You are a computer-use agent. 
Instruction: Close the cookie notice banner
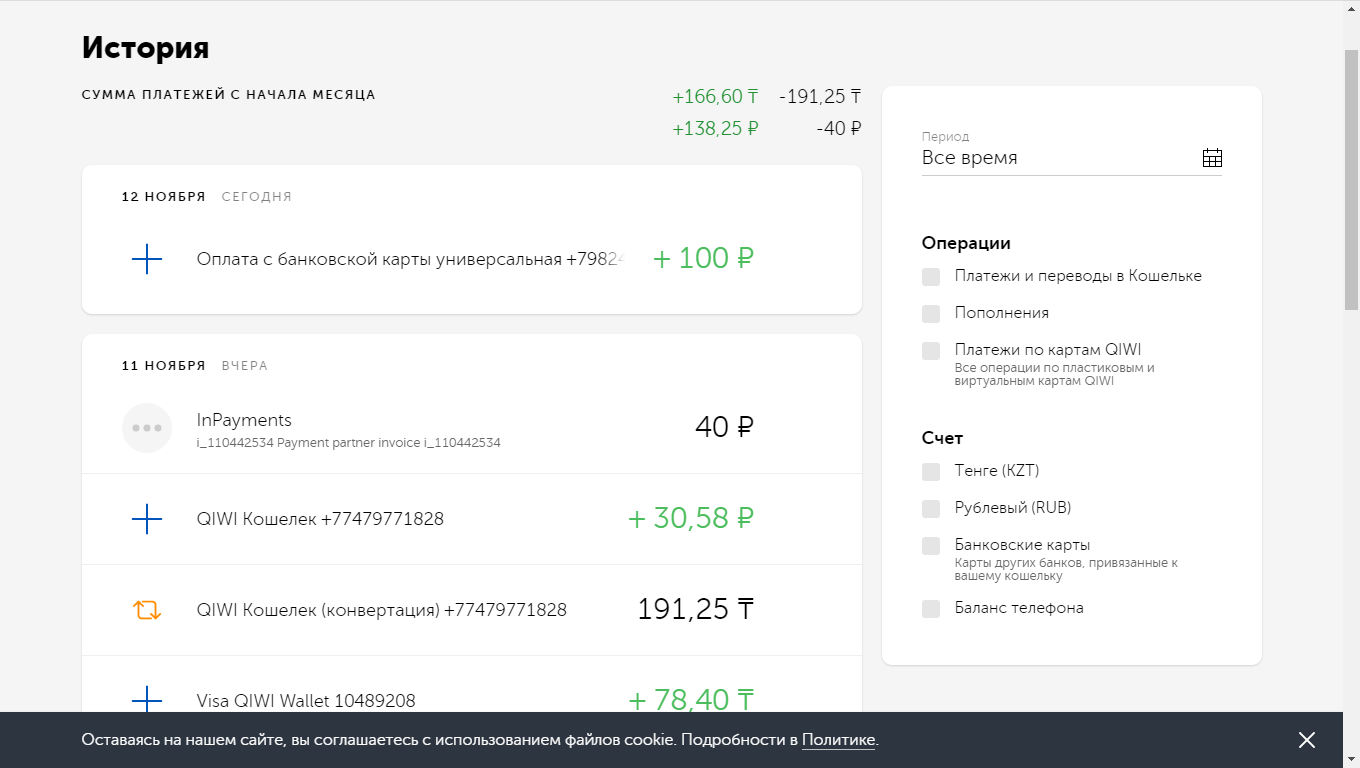coord(1307,740)
